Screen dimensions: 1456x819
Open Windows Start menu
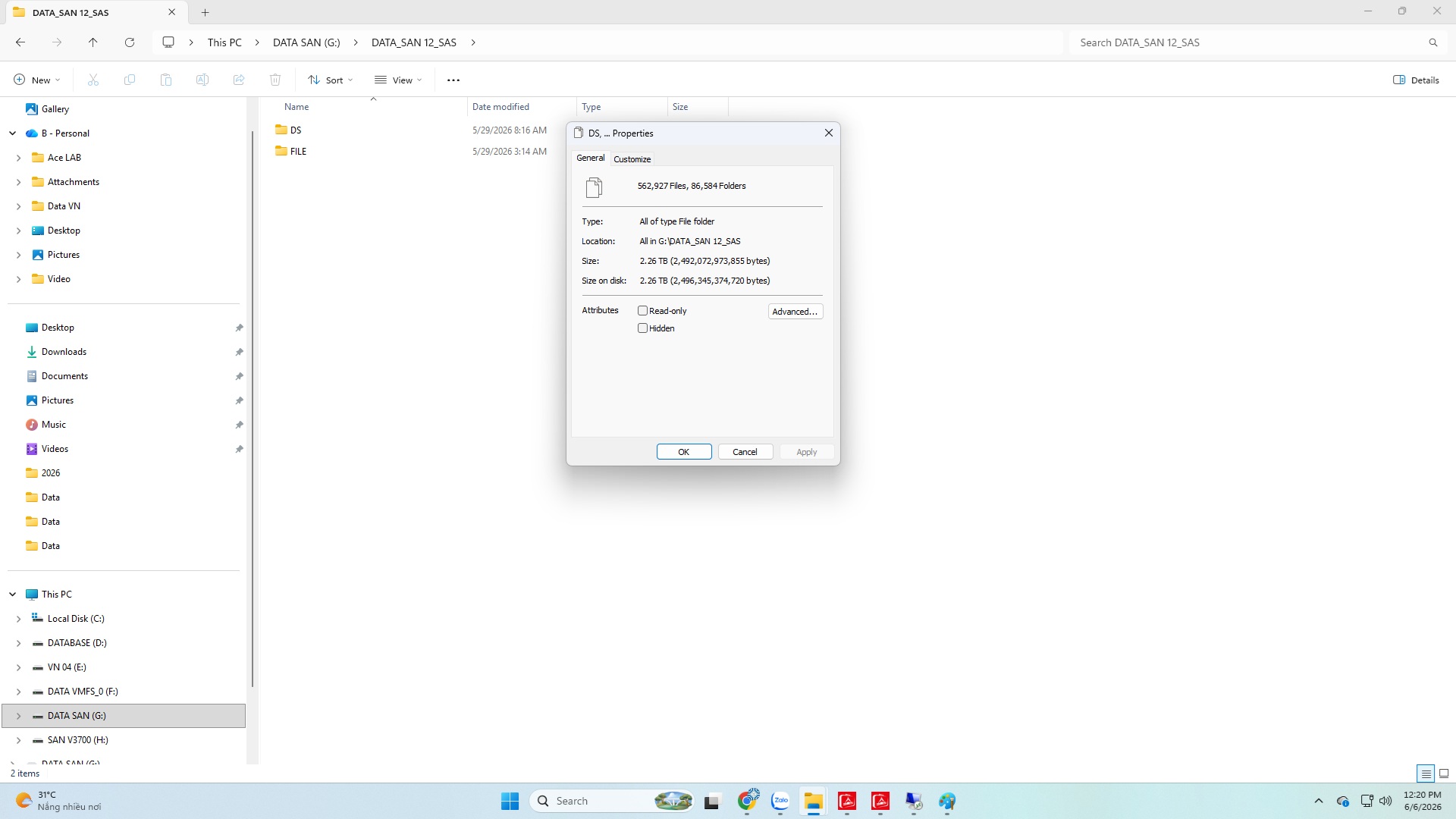coord(510,801)
